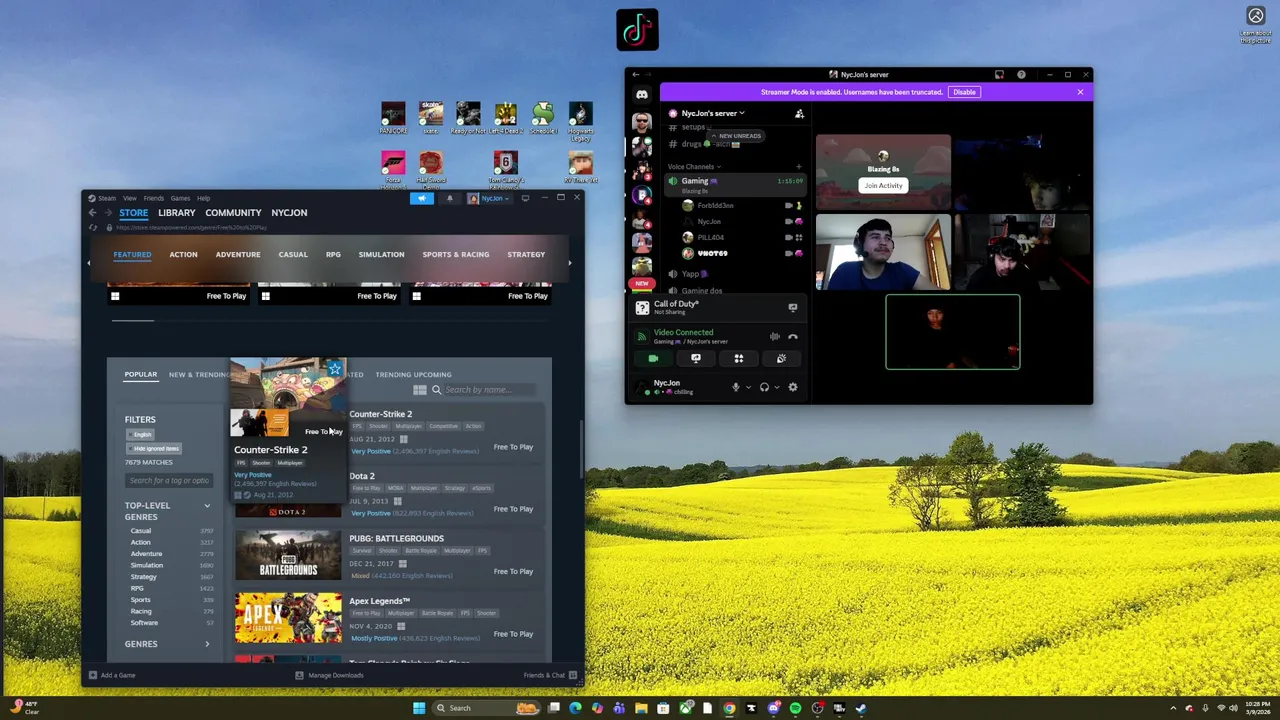Click the Discord home logo icon
This screenshot has height=720, width=1280.
point(642,95)
